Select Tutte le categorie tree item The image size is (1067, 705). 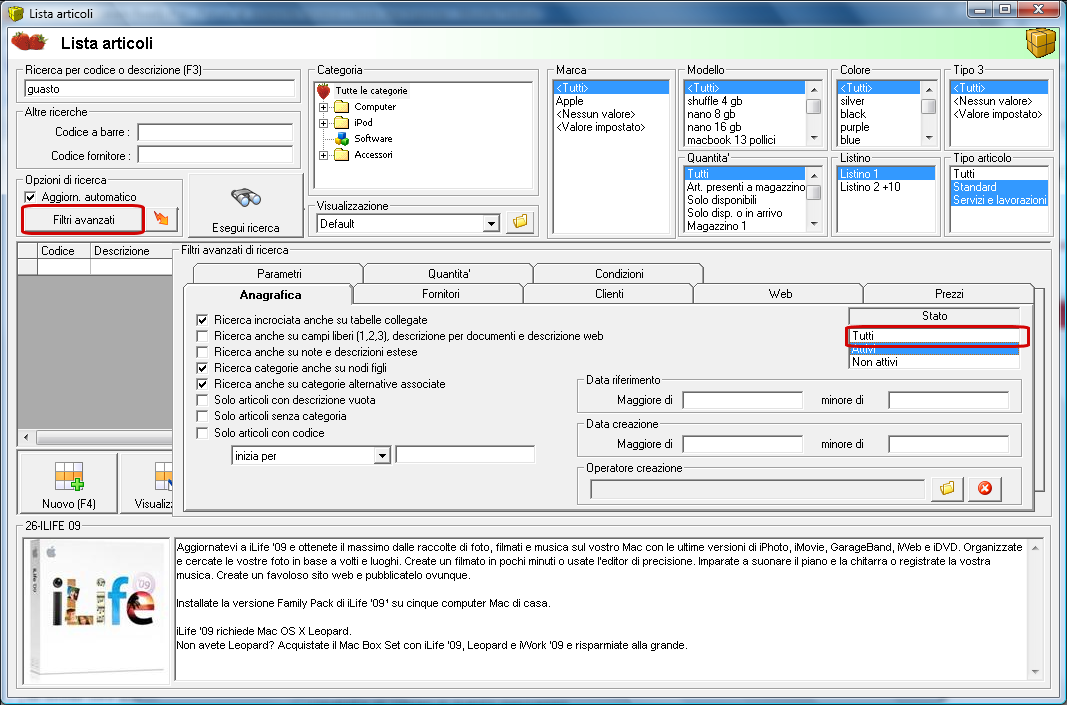371,91
